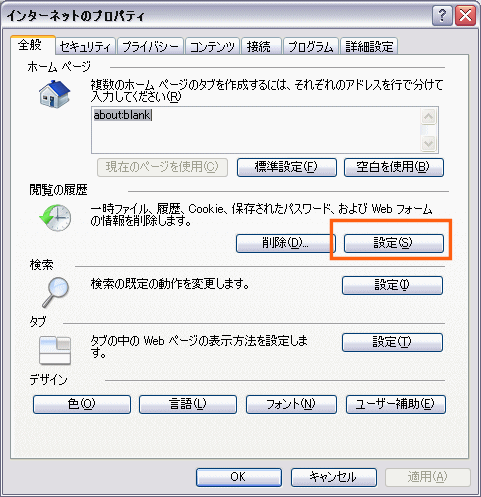Image resolution: width=481 pixels, height=497 pixels.
Task: Open browsing history 設定(S) button
Action: pyautogui.click(x=394, y=243)
